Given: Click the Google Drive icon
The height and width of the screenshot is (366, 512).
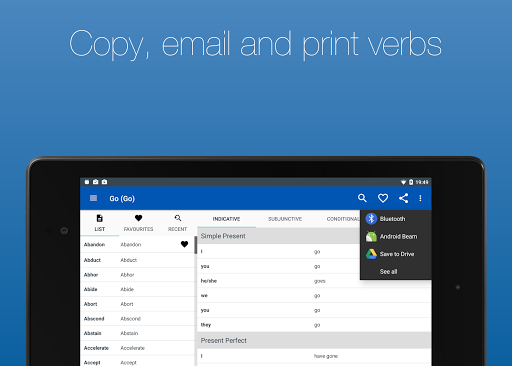Looking at the screenshot, I should (371, 254).
